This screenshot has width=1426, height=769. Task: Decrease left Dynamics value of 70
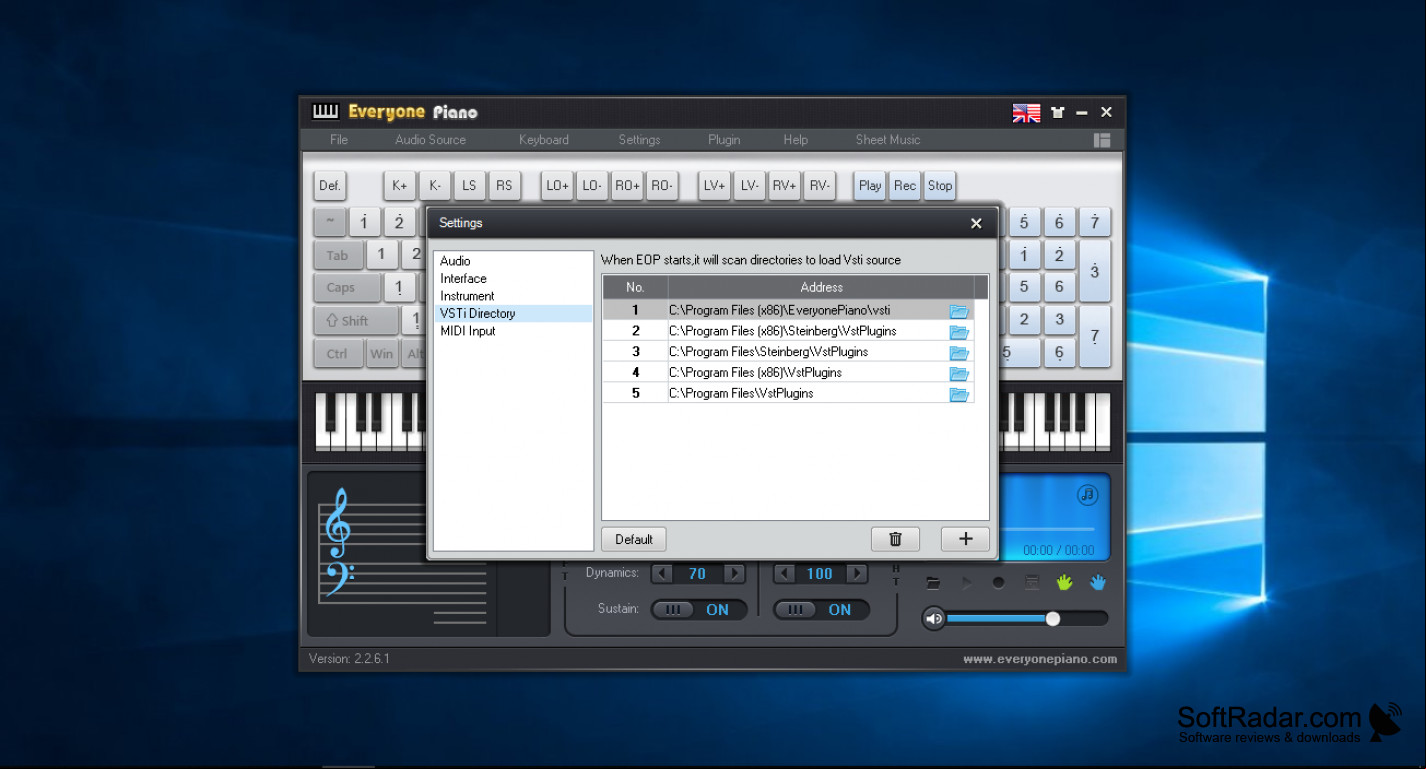point(662,574)
